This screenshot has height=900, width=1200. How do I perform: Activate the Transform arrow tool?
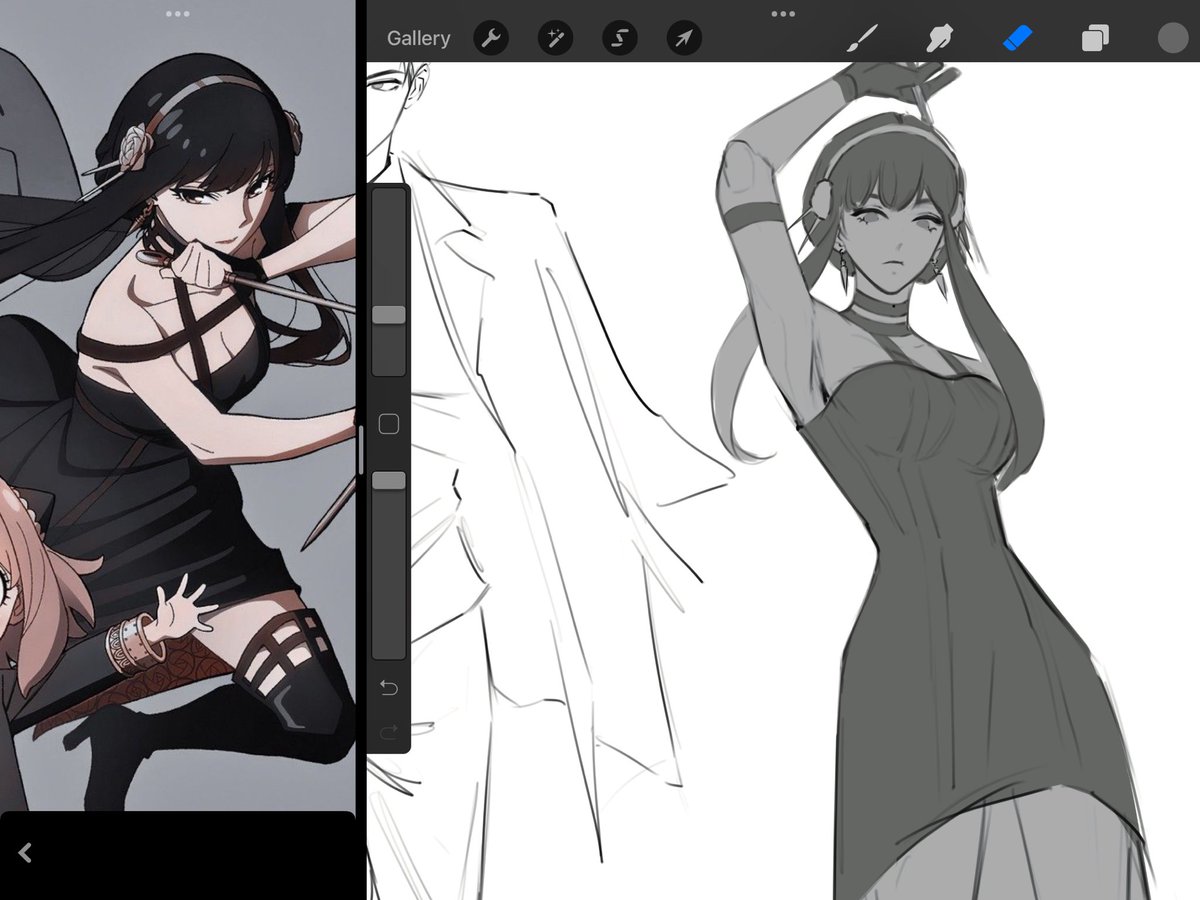tap(684, 38)
